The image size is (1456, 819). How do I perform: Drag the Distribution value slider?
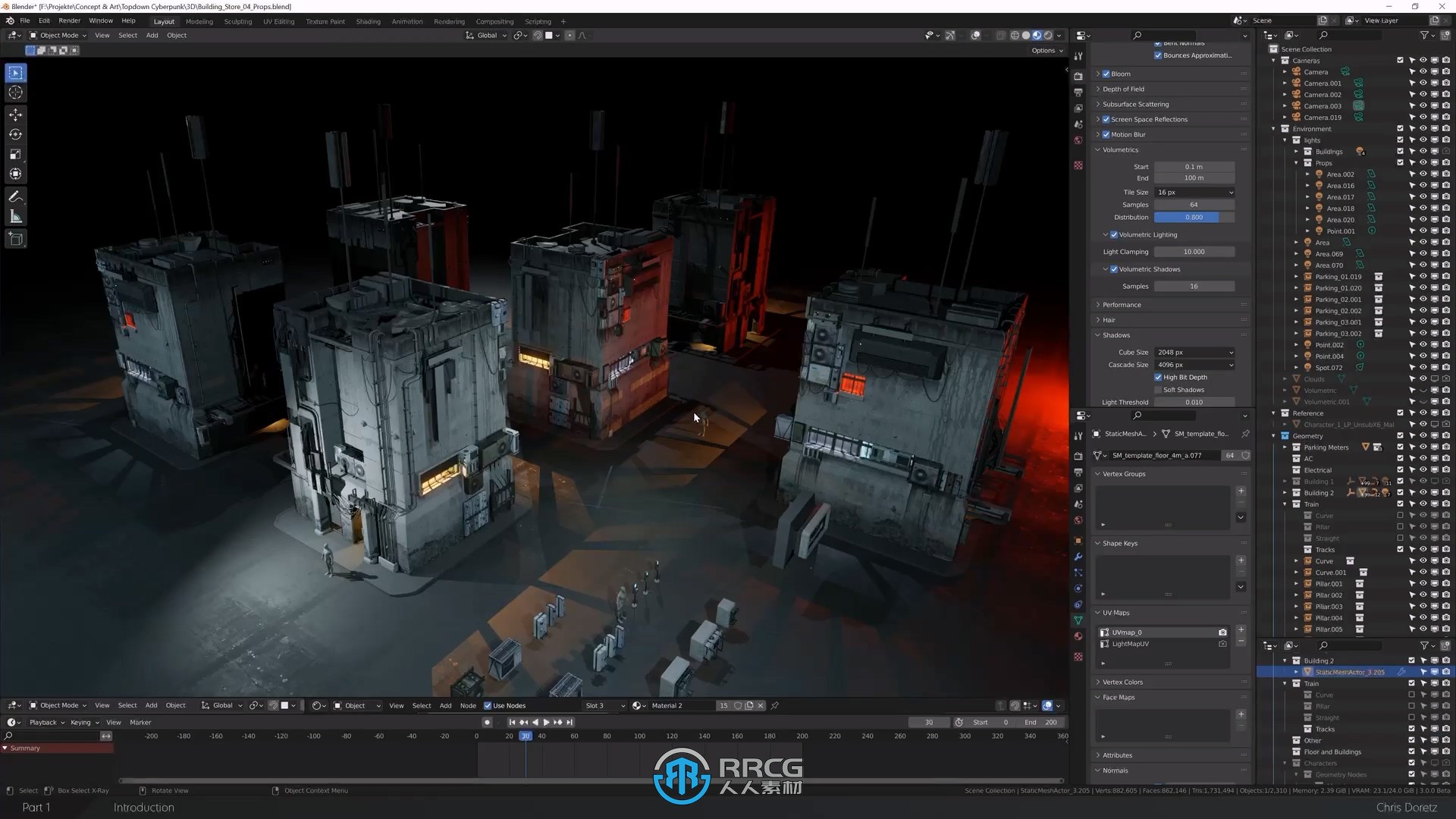pos(1194,217)
